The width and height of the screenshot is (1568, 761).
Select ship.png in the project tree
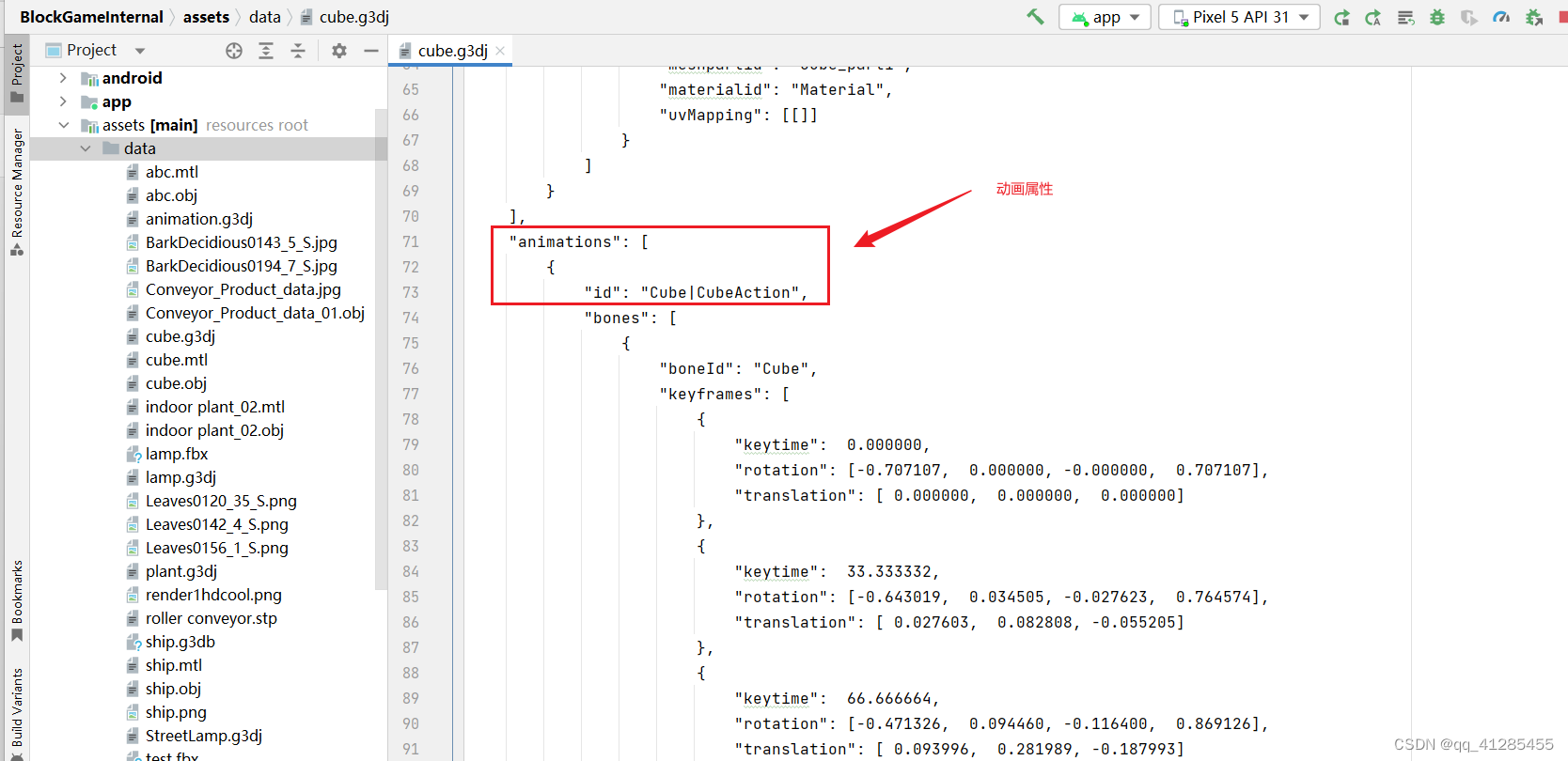pos(176,712)
